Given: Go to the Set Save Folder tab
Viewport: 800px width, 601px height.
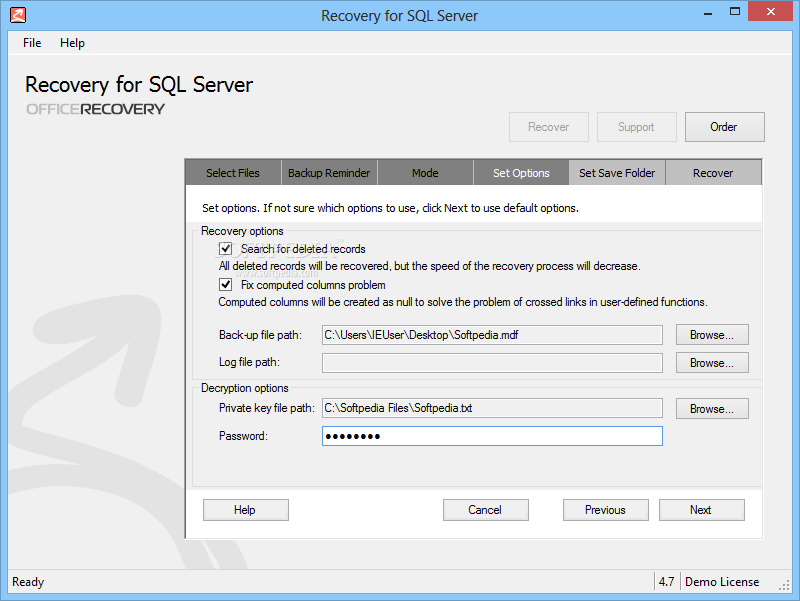Looking at the screenshot, I should coord(617,173).
